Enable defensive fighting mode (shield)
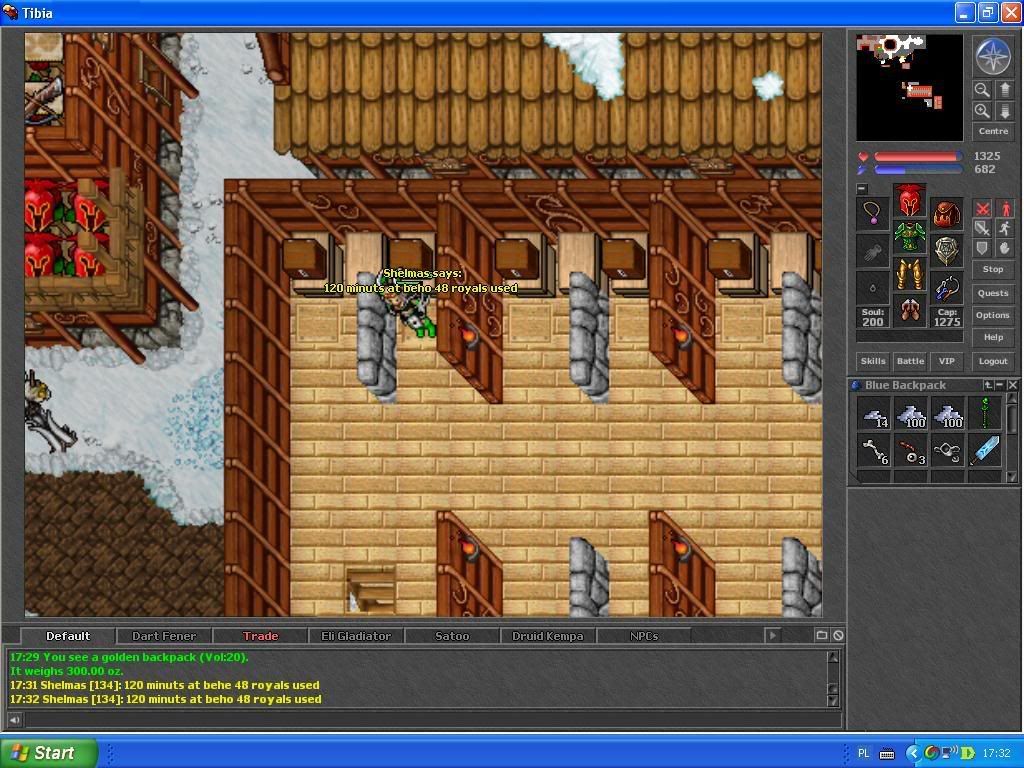Viewport: 1024px width, 768px height. (x=982, y=248)
